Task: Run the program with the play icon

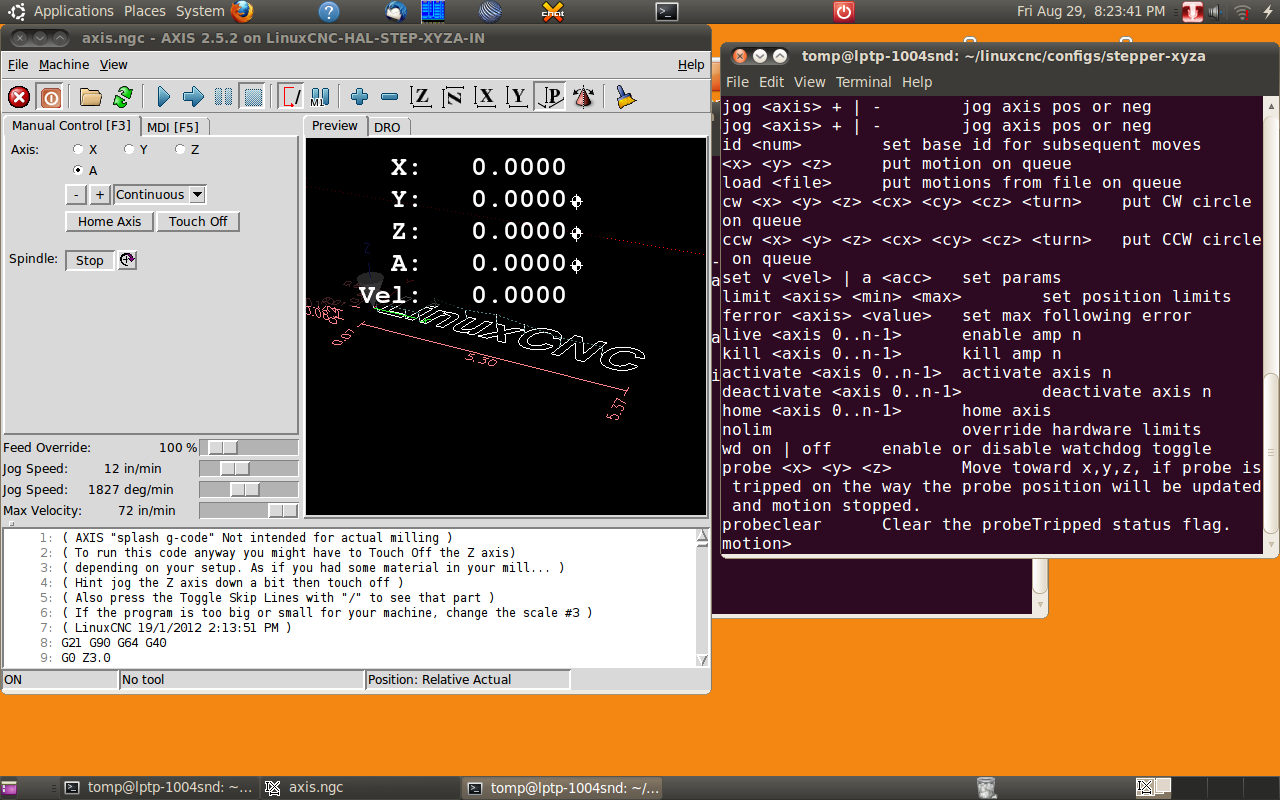Action: 164,97
